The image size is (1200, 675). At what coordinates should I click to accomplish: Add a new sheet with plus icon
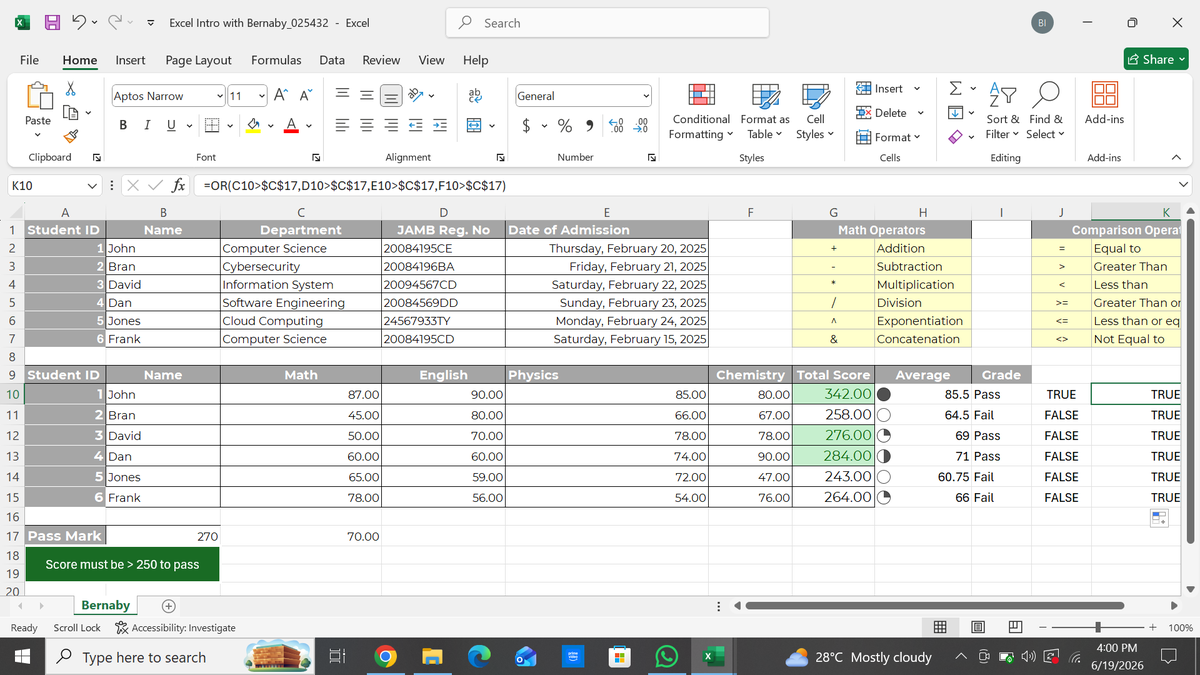pos(169,606)
